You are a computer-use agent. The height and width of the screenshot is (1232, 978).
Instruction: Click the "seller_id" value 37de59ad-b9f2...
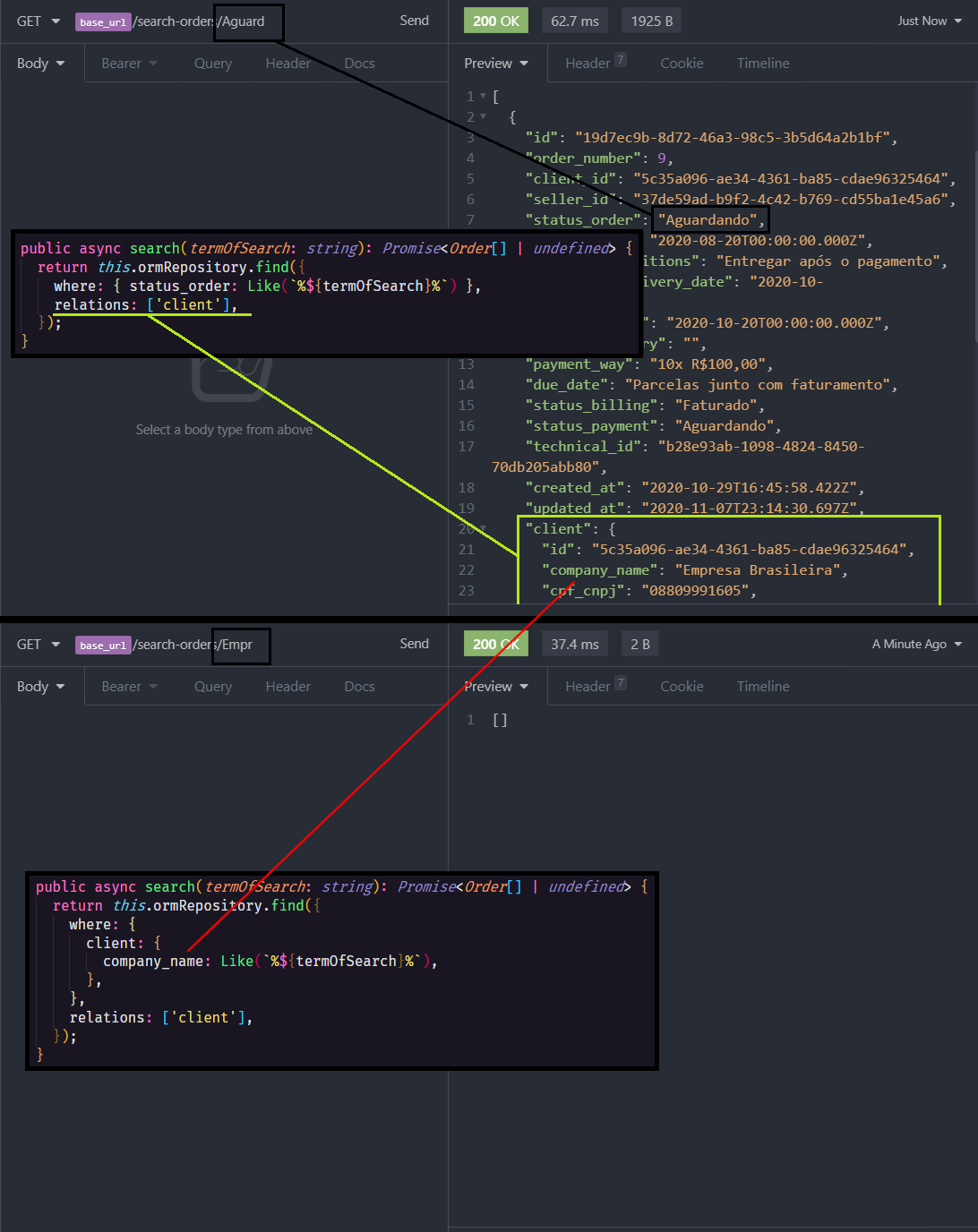coord(790,199)
